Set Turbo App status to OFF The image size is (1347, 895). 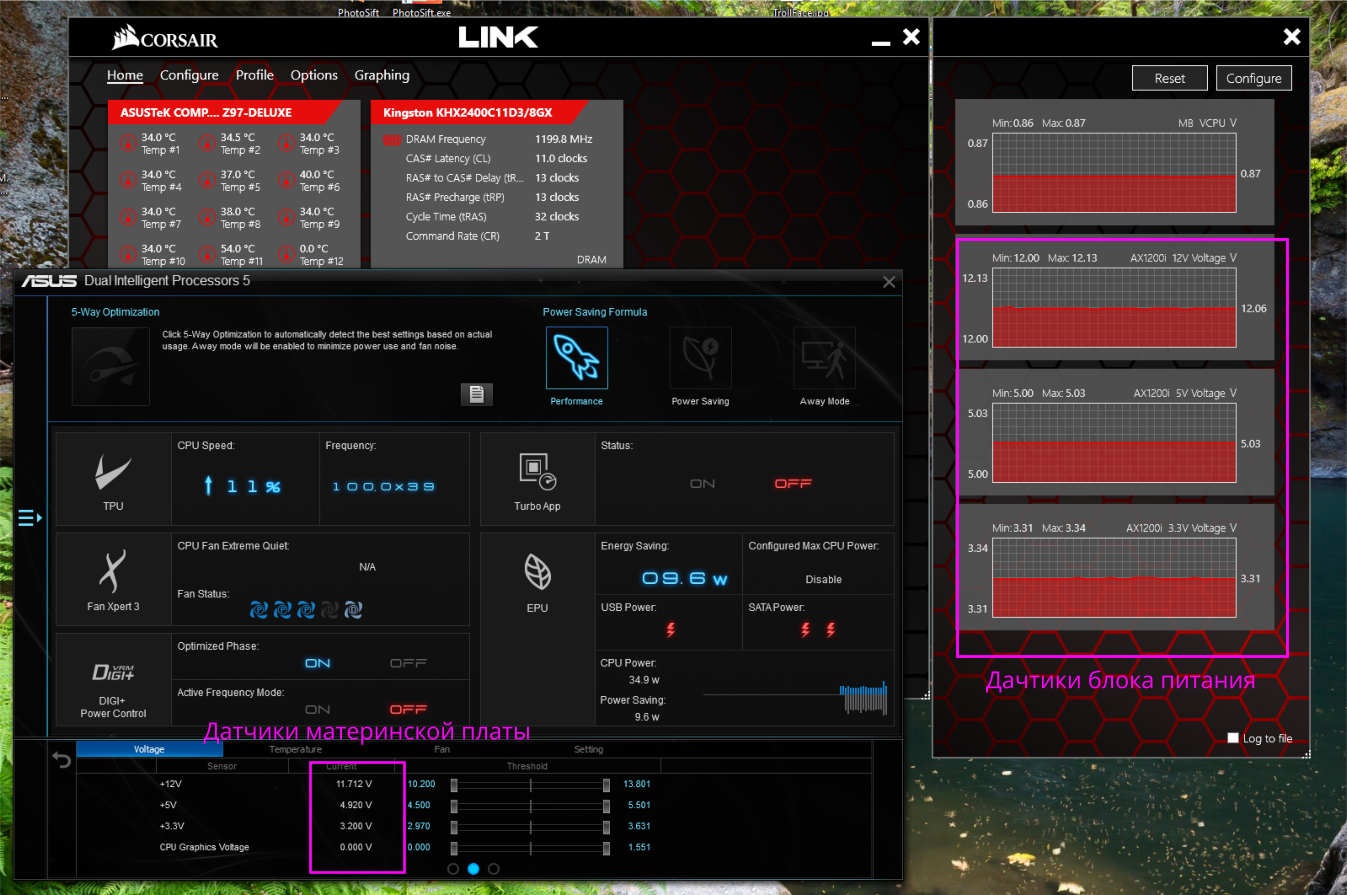[x=793, y=484]
